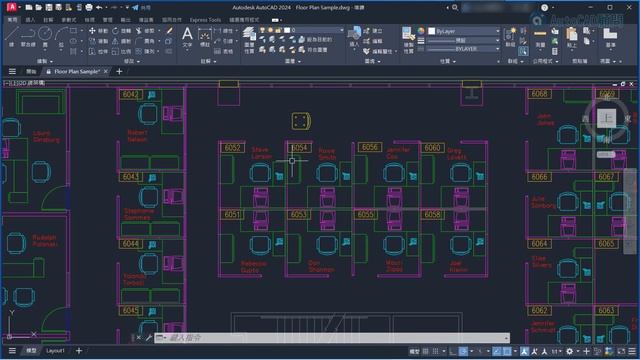The width and height of the screenshot is (640, 360).
Task: Toggle layer 0 lightbulb on/off
Action: point(262,30)
